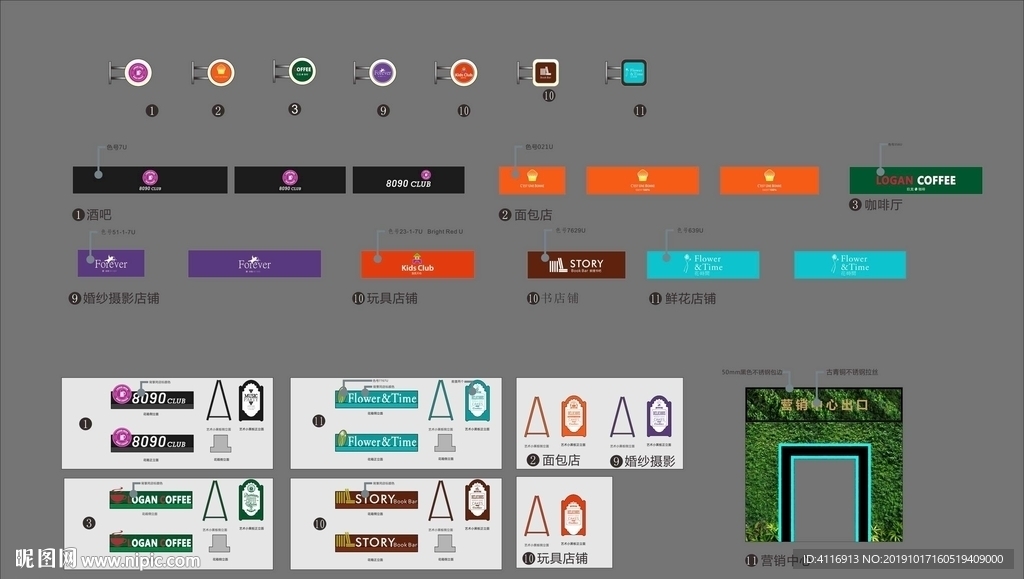Click the 玩具店铺 label under the Kids Club banner

click(x=392, y=298)
